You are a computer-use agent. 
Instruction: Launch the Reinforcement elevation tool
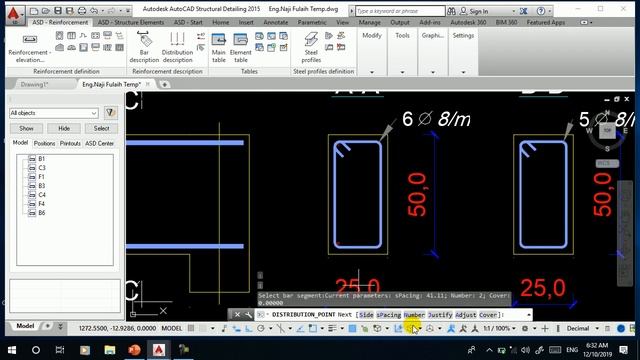click(x=29, y=48)
